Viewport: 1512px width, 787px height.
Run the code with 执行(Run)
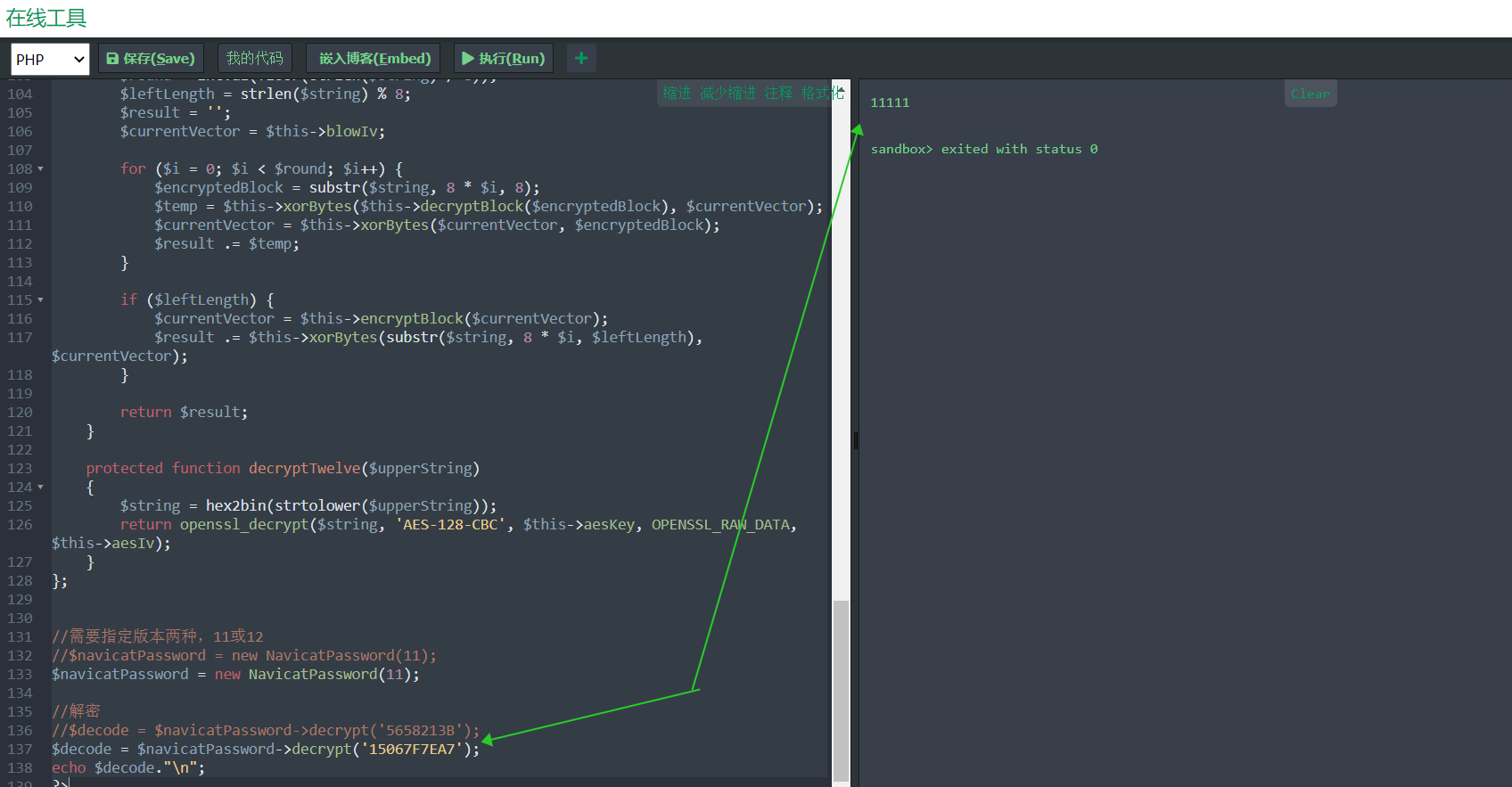[504, 59]
